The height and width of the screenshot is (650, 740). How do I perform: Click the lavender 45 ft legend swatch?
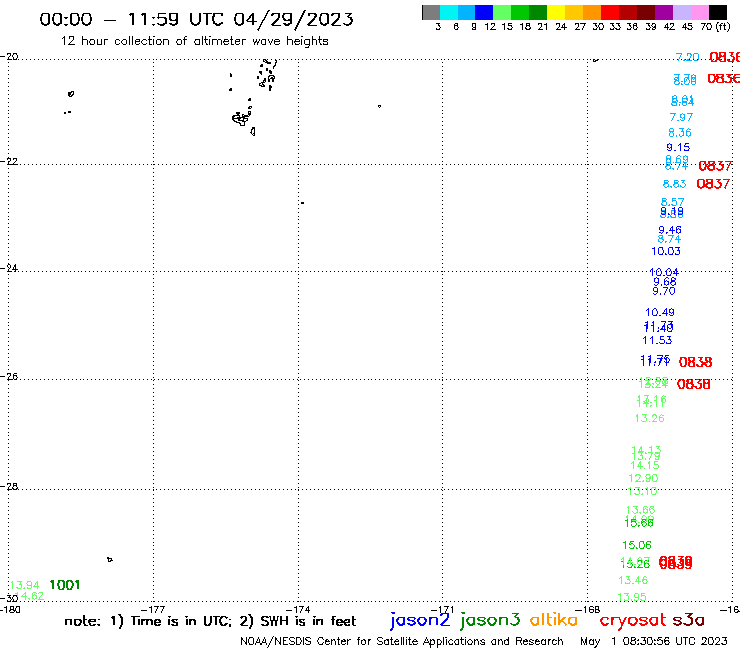point(681,12)
